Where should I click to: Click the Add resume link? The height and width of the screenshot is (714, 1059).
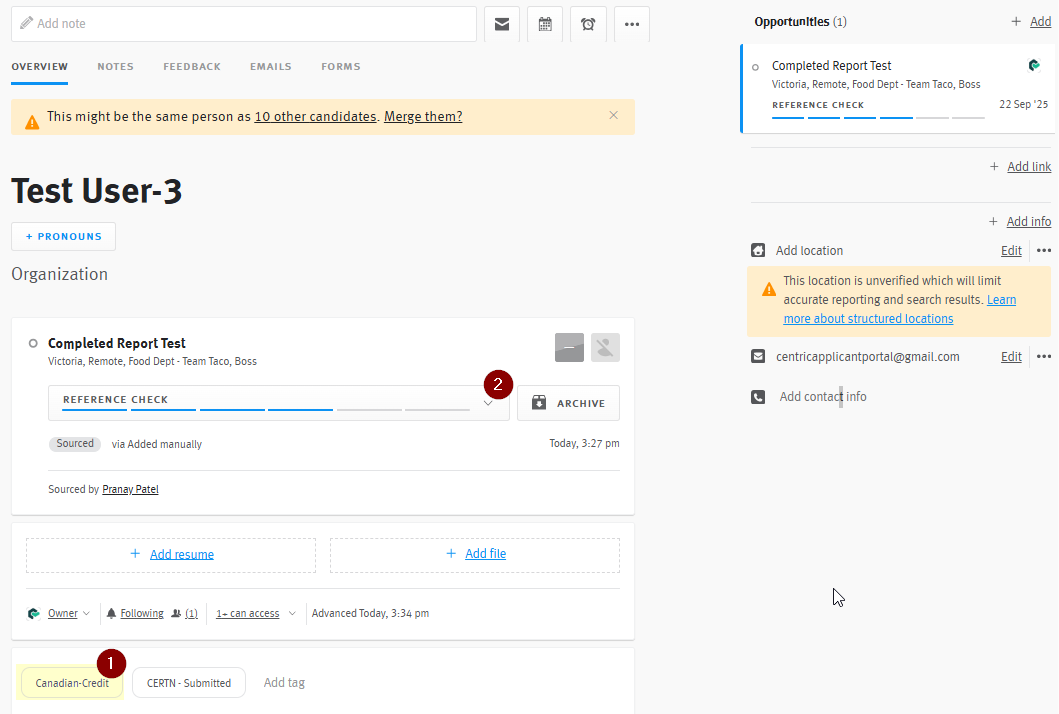pos(181,553)
